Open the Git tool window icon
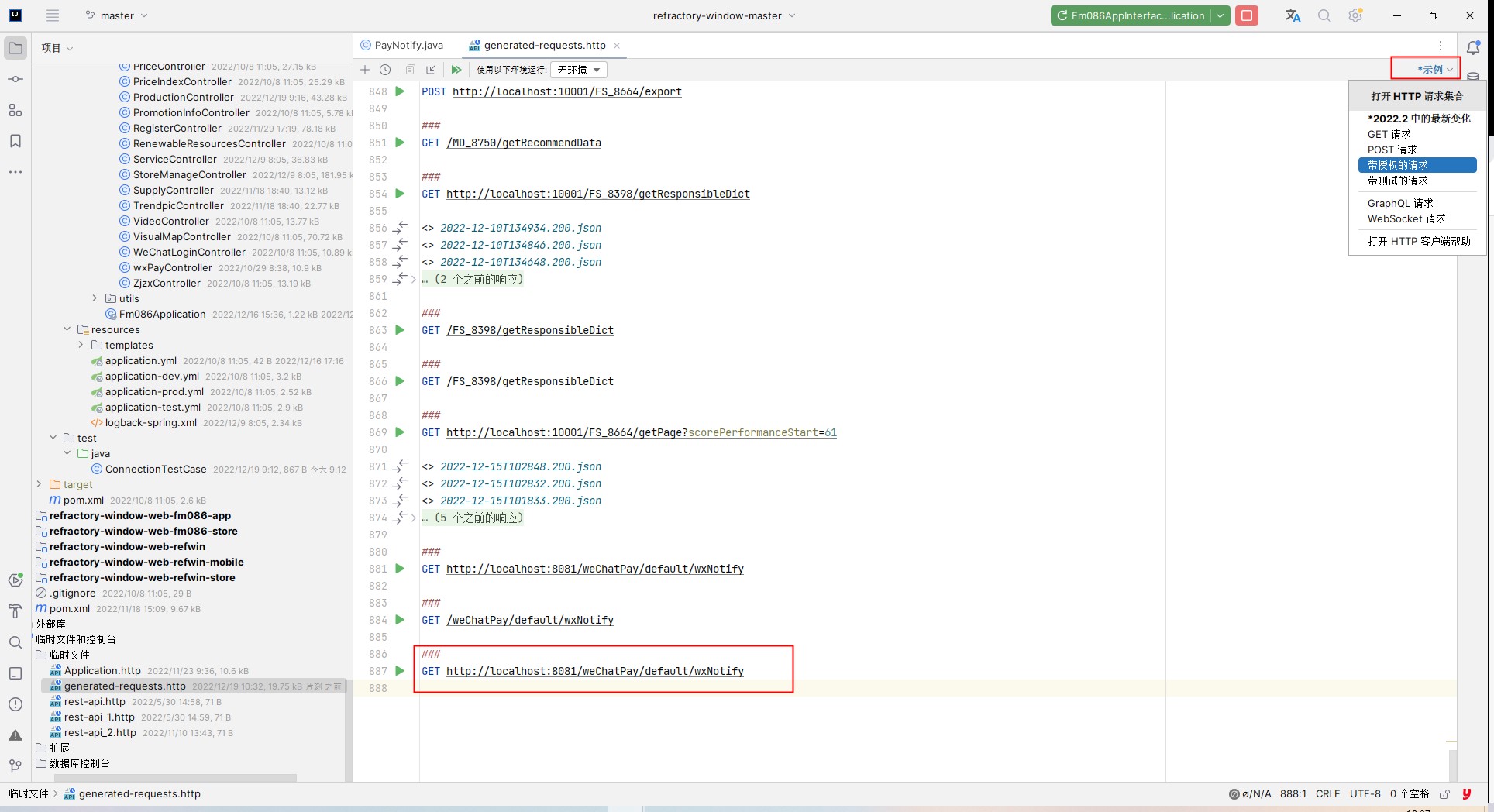Screen dimensions: 1494x812 point(15,766)
